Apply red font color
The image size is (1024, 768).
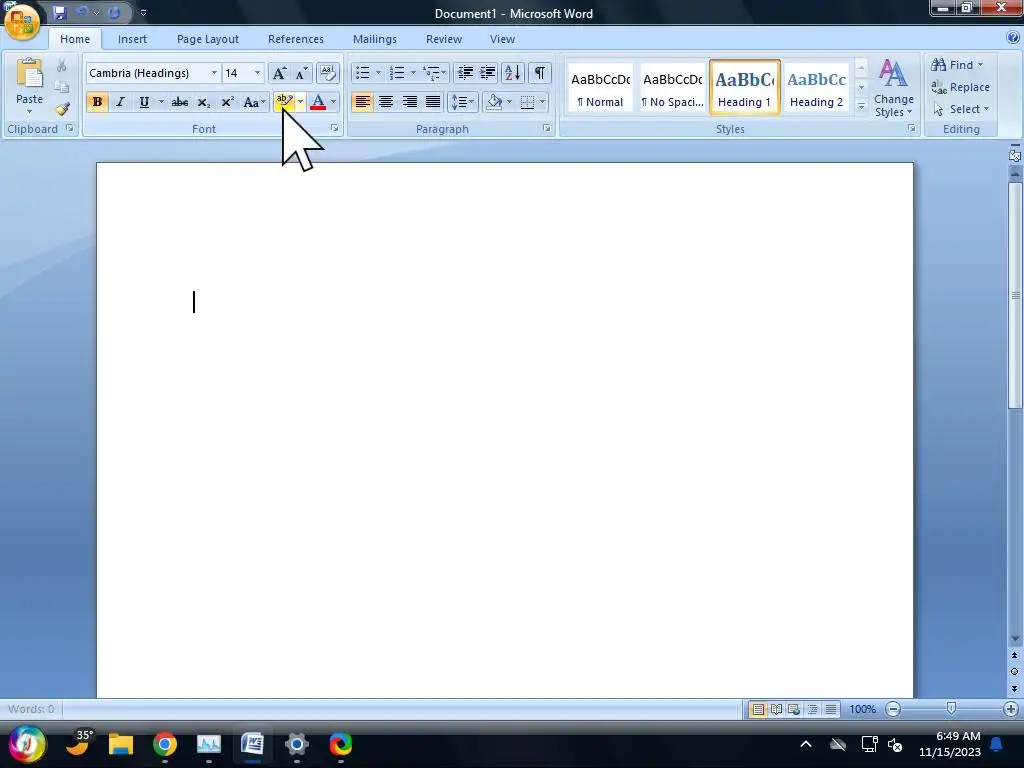pos(318,102)
